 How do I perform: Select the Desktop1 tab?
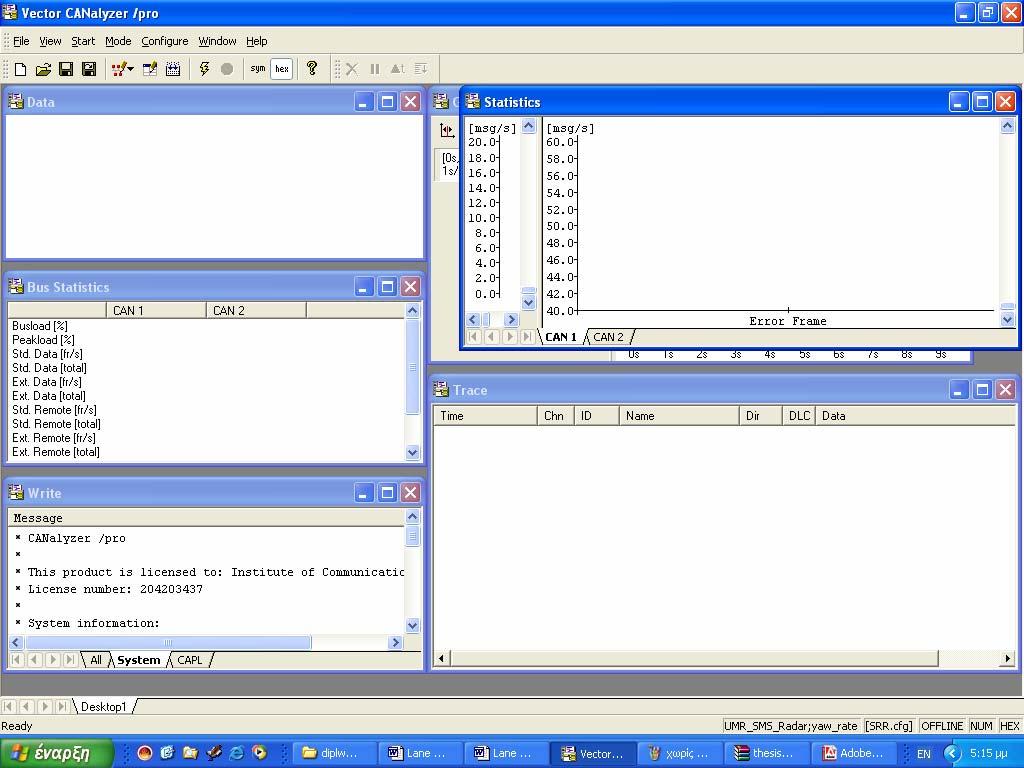(x=103, y=707)
